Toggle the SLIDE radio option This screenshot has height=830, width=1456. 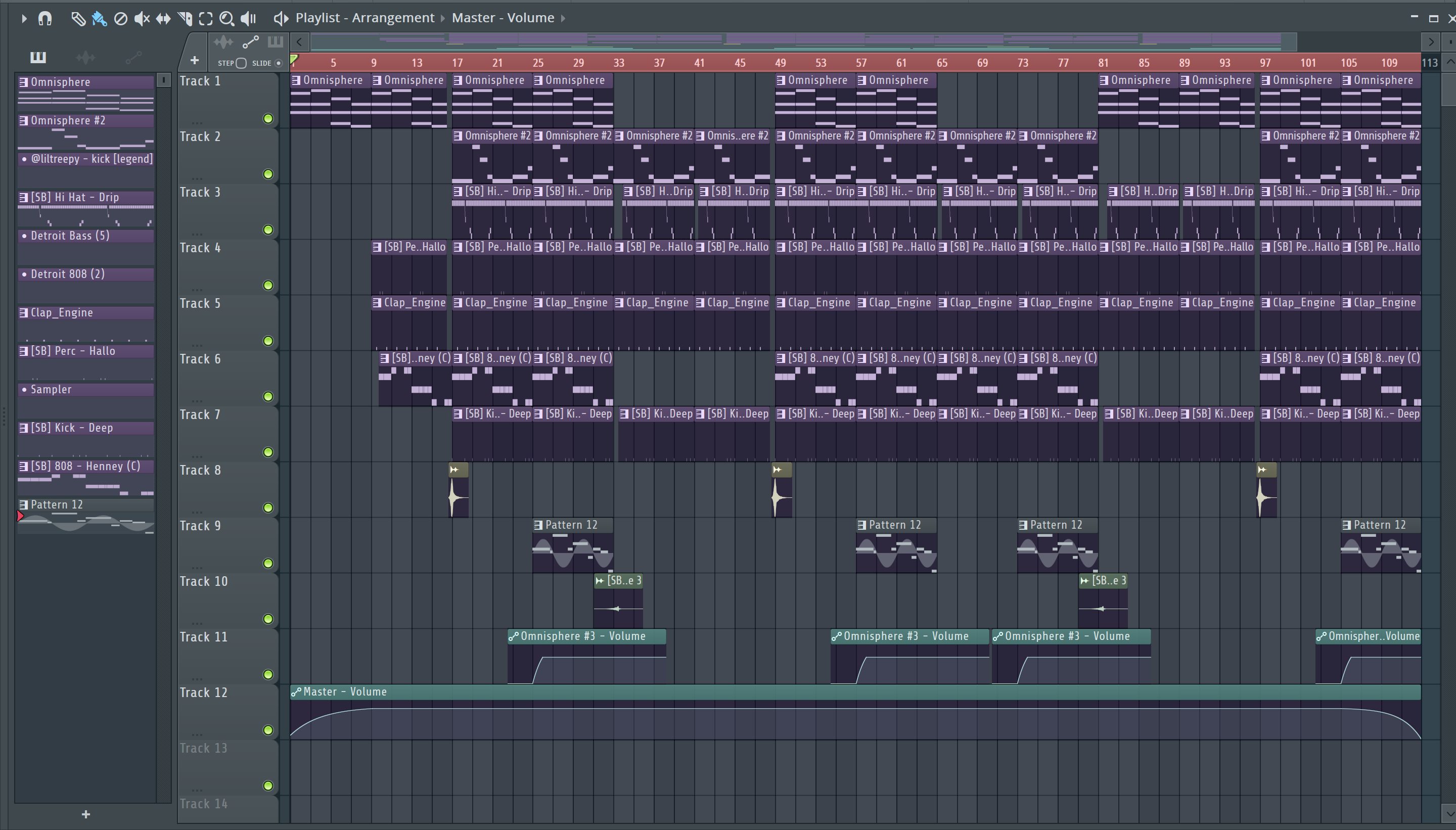pos(279,63)
